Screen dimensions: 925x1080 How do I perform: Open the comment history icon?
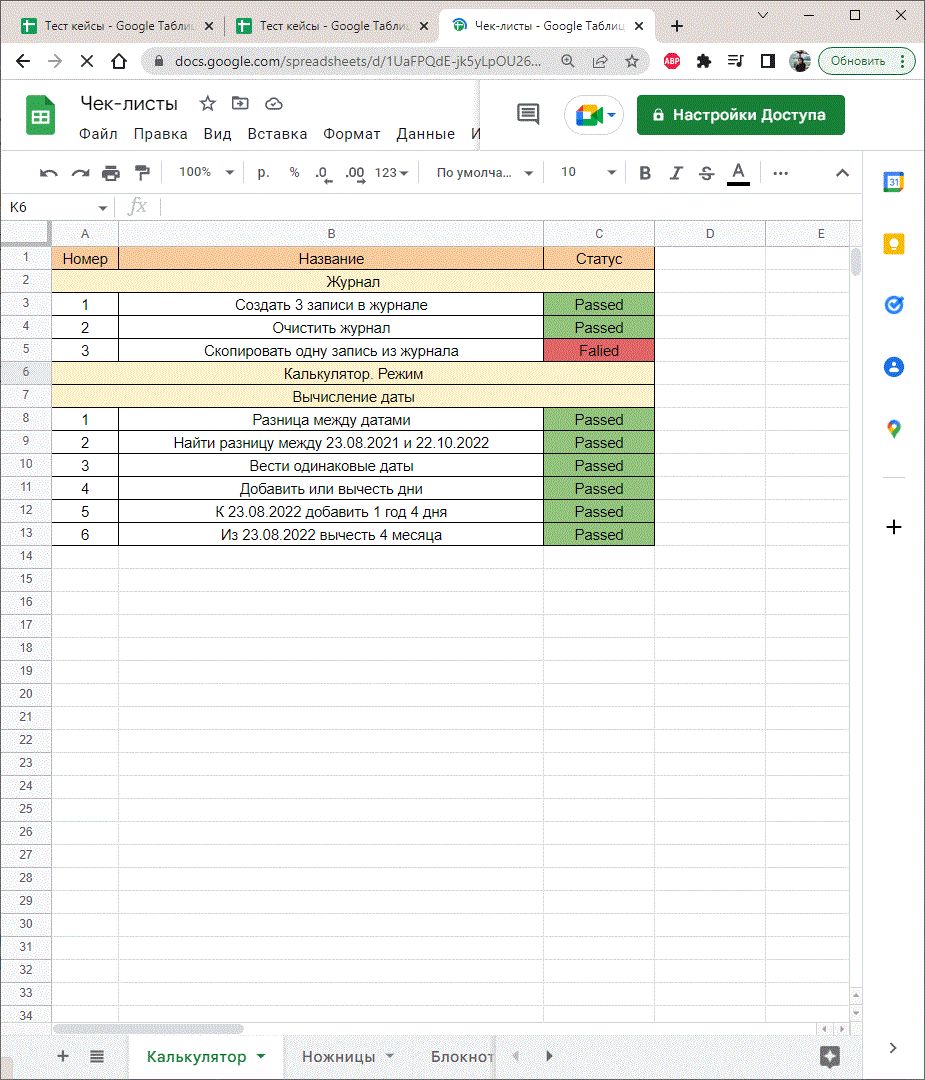(528, 114)
